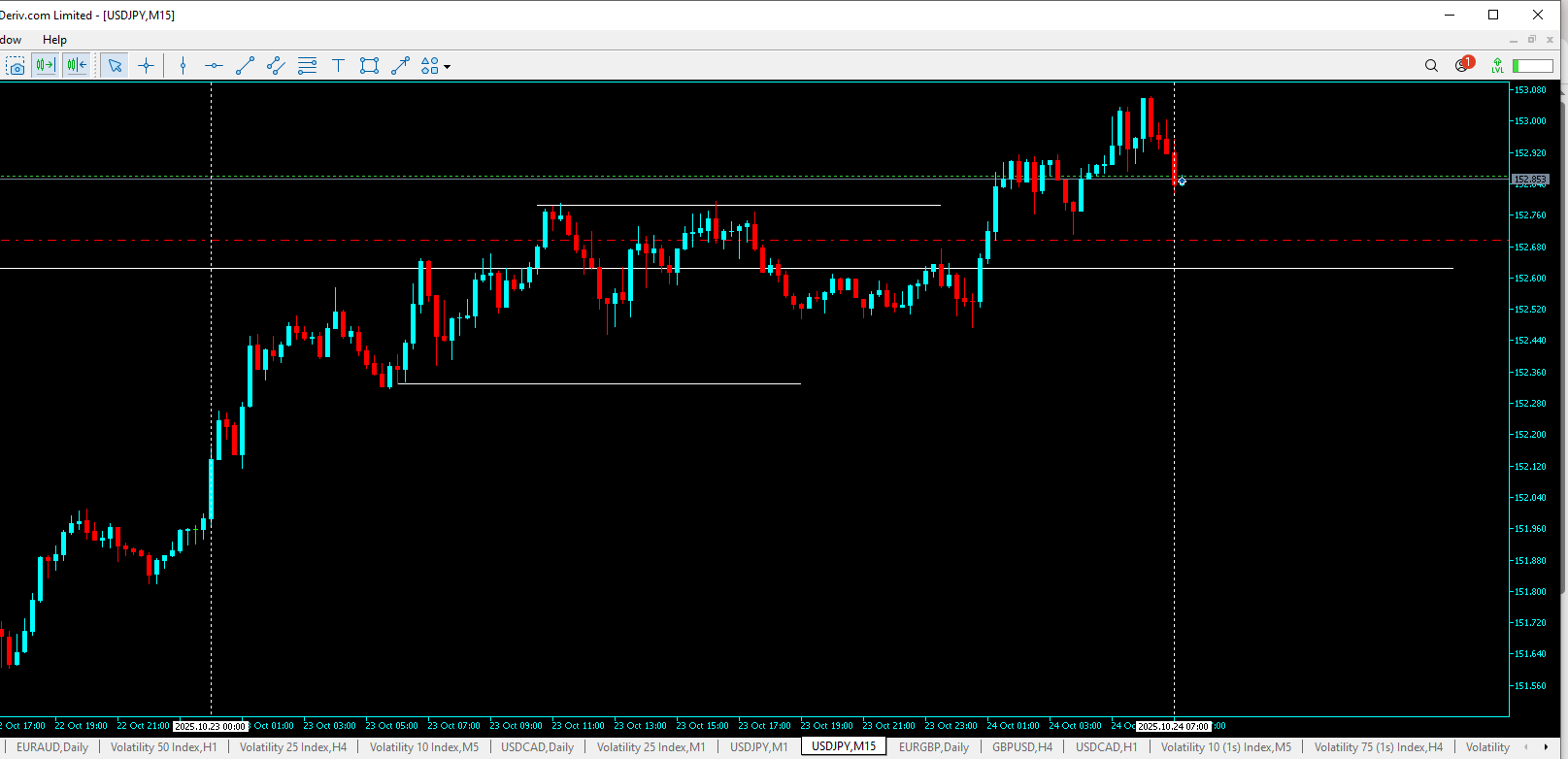Take a chart screenshot with camera icon
Viewport: 1568px width, 759px height.
(16, 66)
